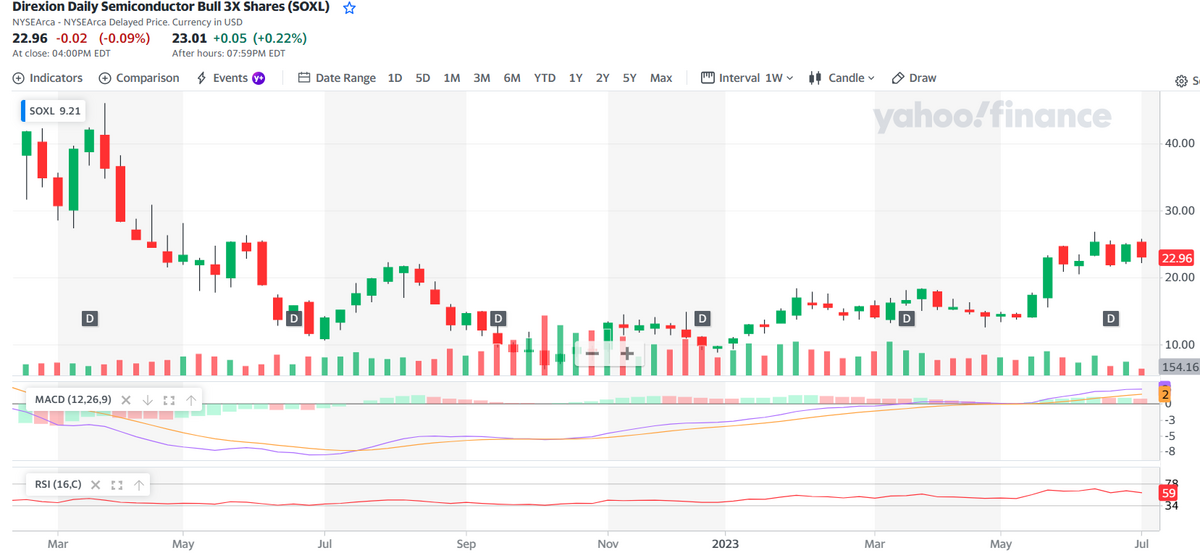Open the Date Range calendar picker

(337, 78)
